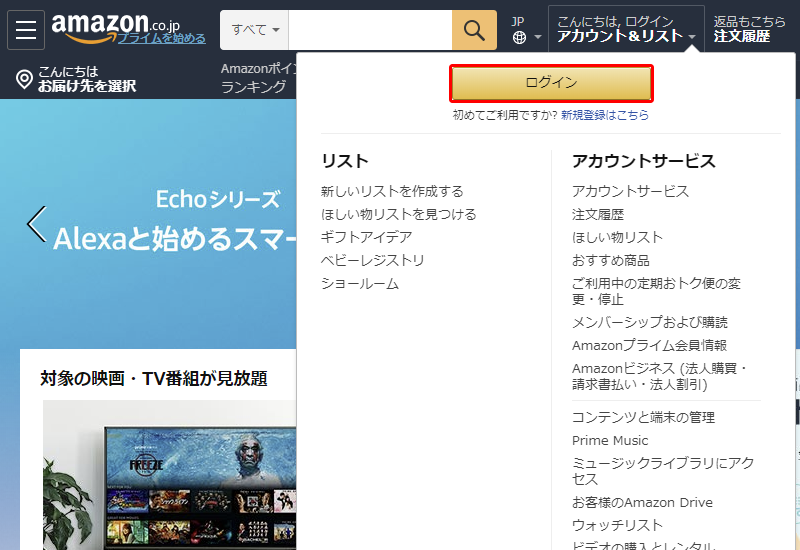Click the delivery location pin icon
The width and height of the screenshot is (800, 550).
pos(24,79)
